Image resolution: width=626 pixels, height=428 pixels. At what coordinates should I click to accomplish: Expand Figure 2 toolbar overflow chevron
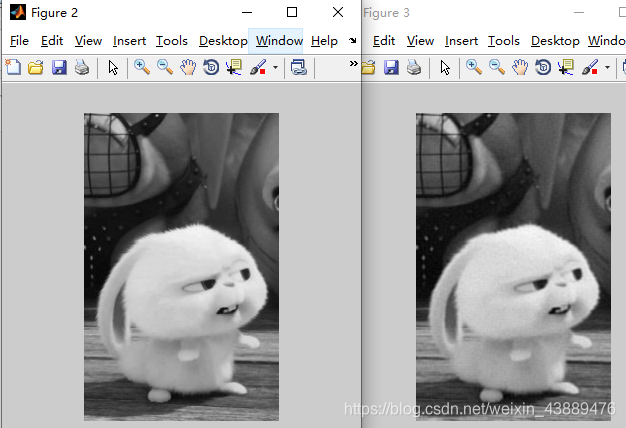click(x=353, y=63)
